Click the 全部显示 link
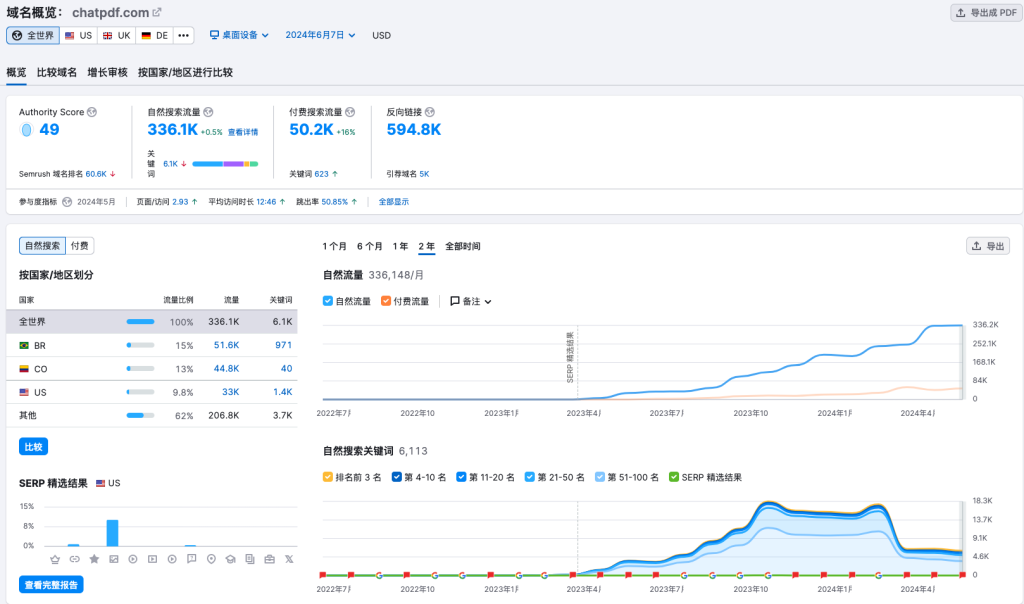1024x604 pixels. coord(394,202)
